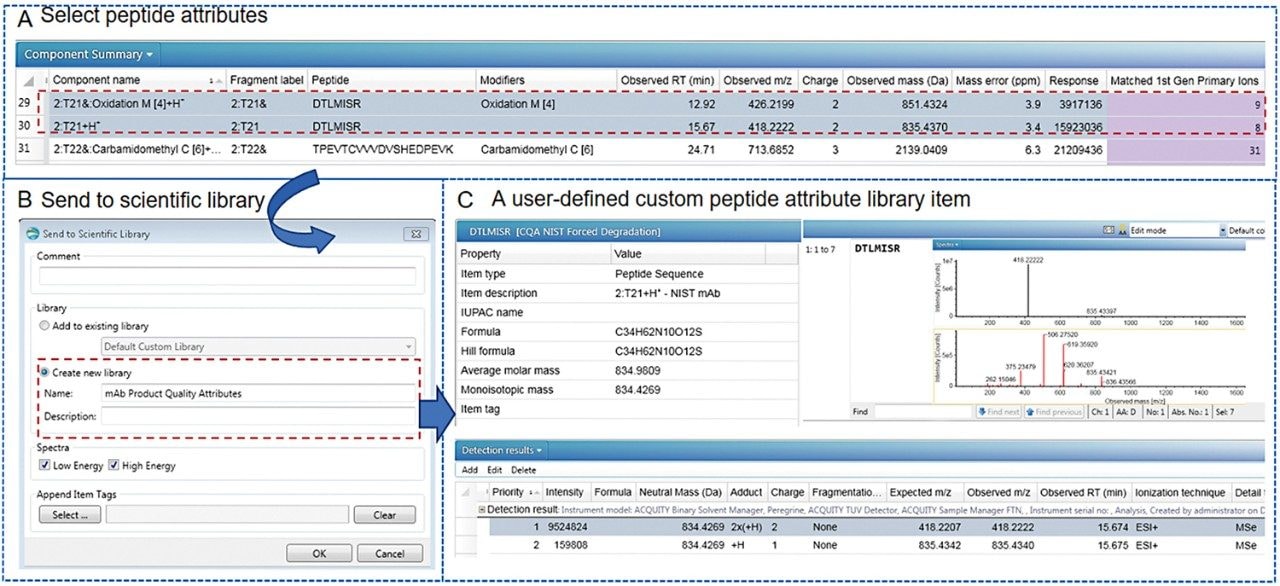Click Delete in Detection results menu
1280x586 pixels.
[524, 470]
